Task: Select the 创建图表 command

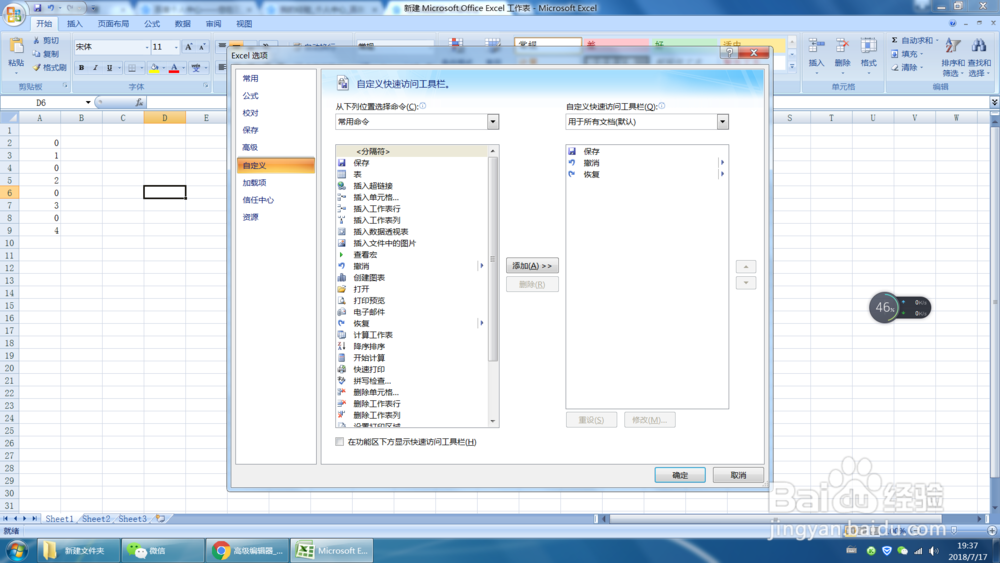Action: click(411, 277)
